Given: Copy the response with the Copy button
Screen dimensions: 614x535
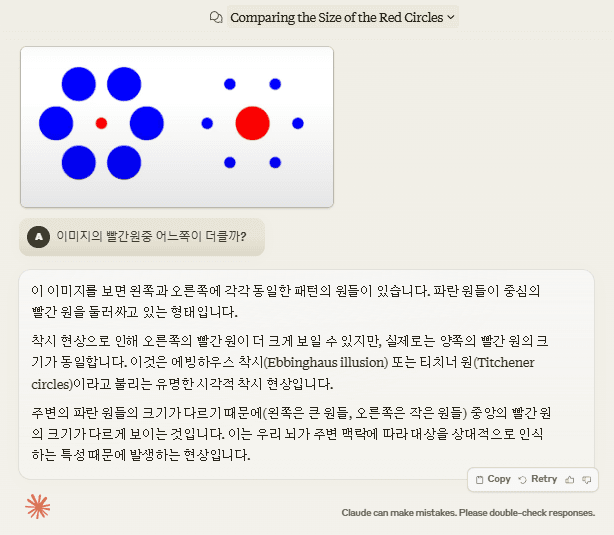Looking at the screenshot, I should [493, 479].
